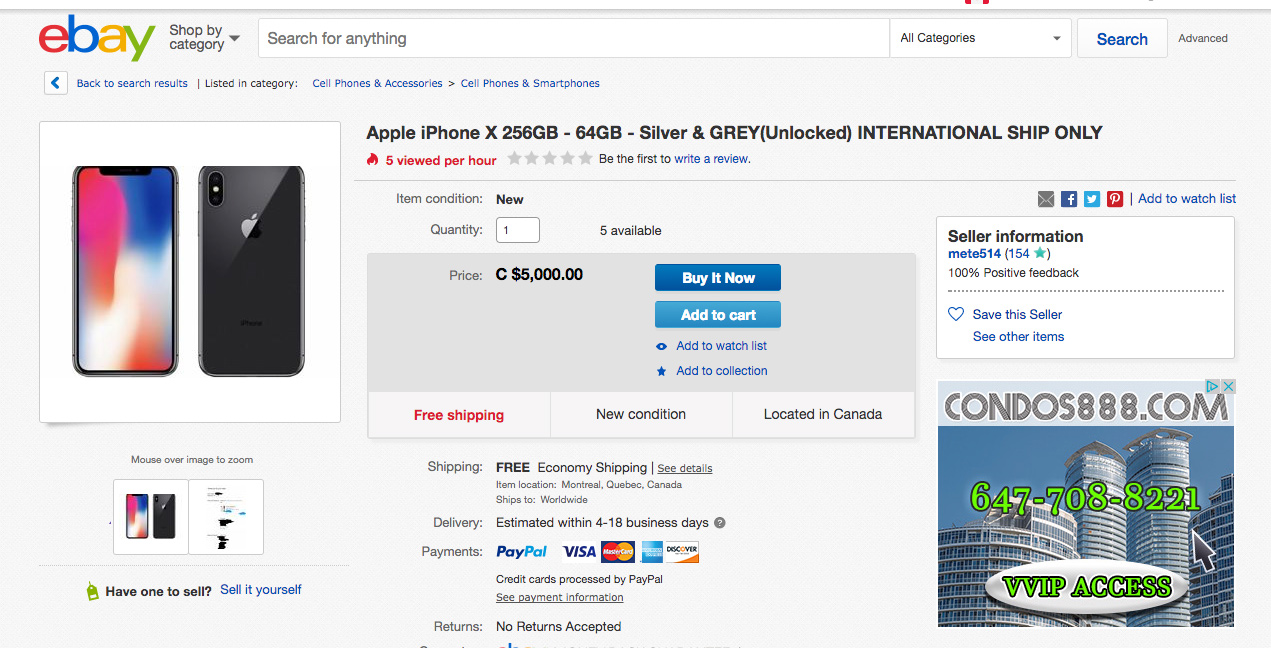Click See details shipping link
This screenshot has width=1271, height=648.
685,468
